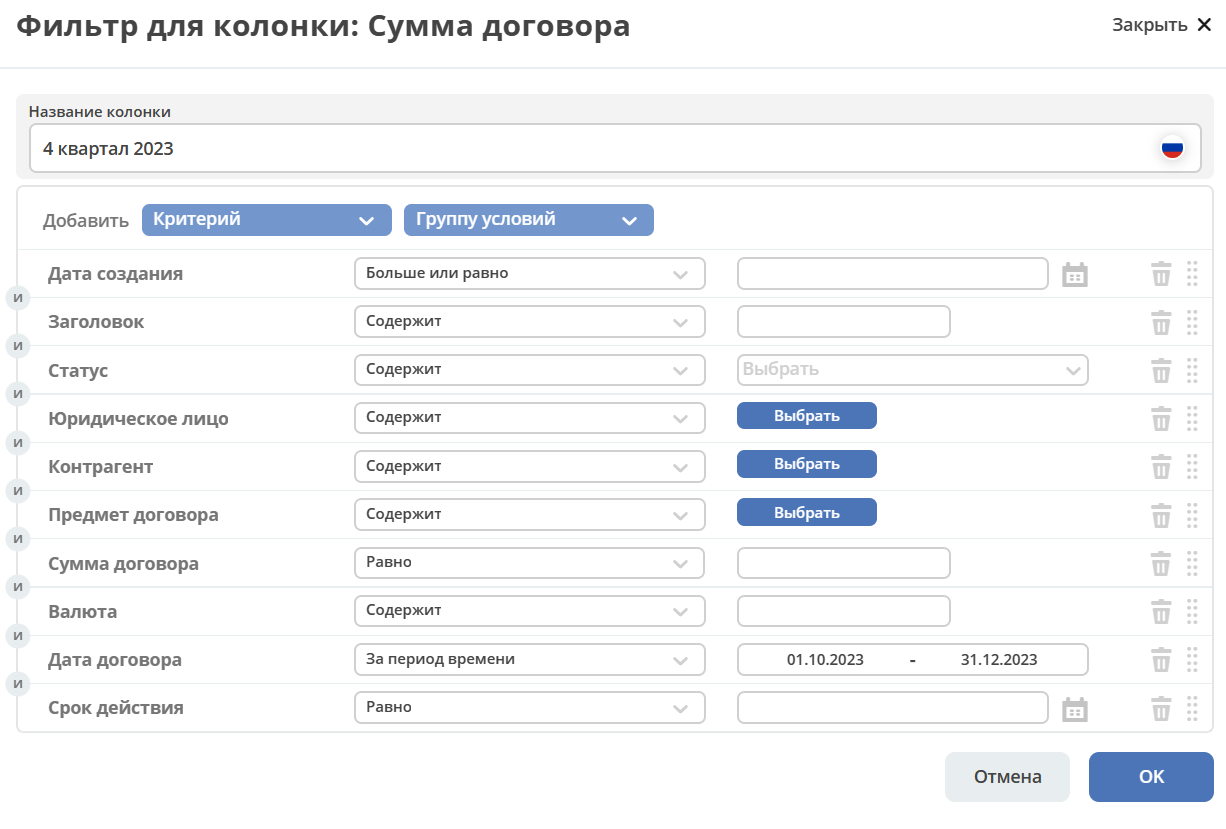
Task: Click the end date 31.12.2023
Action: coord(999,660)
